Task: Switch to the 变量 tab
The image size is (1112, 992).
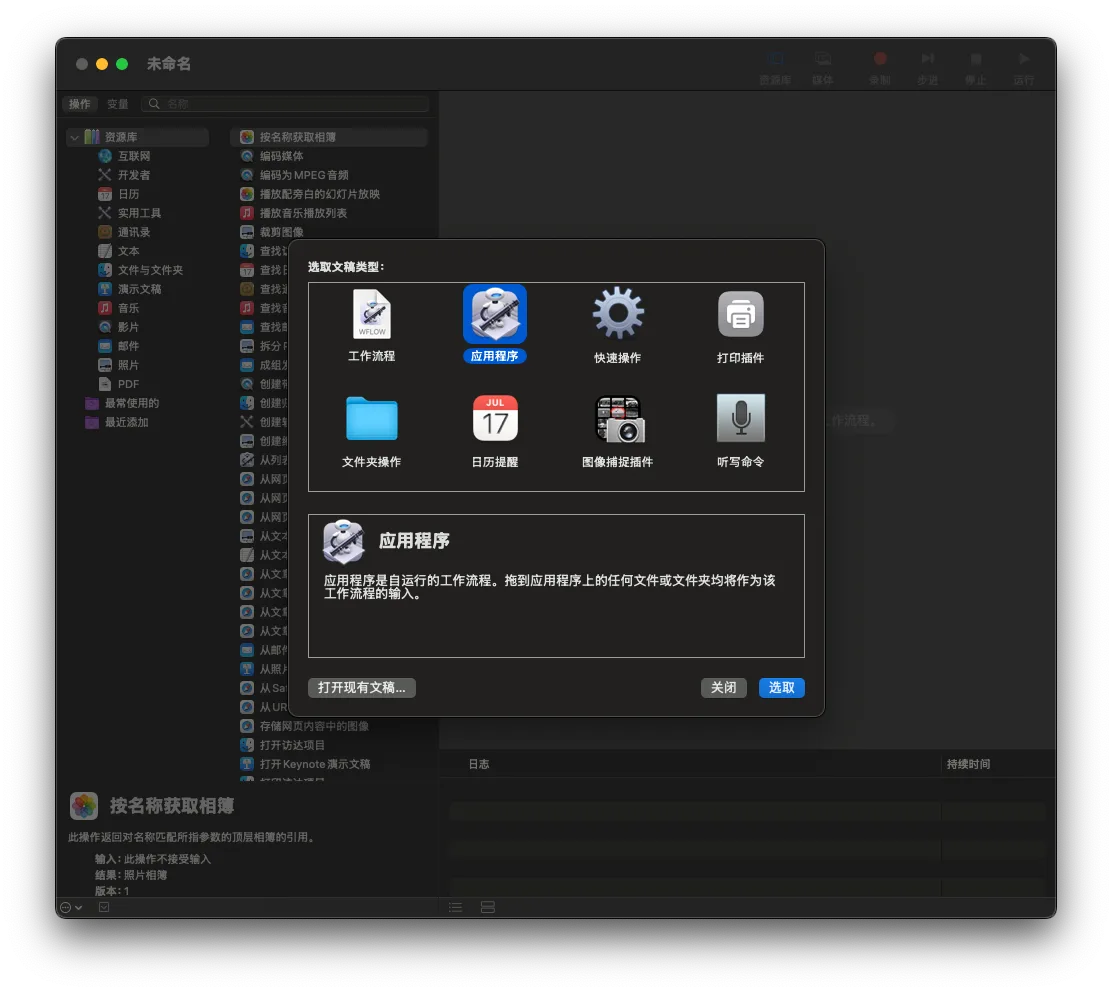Action: pyautogui.click(x=118, y=104)
